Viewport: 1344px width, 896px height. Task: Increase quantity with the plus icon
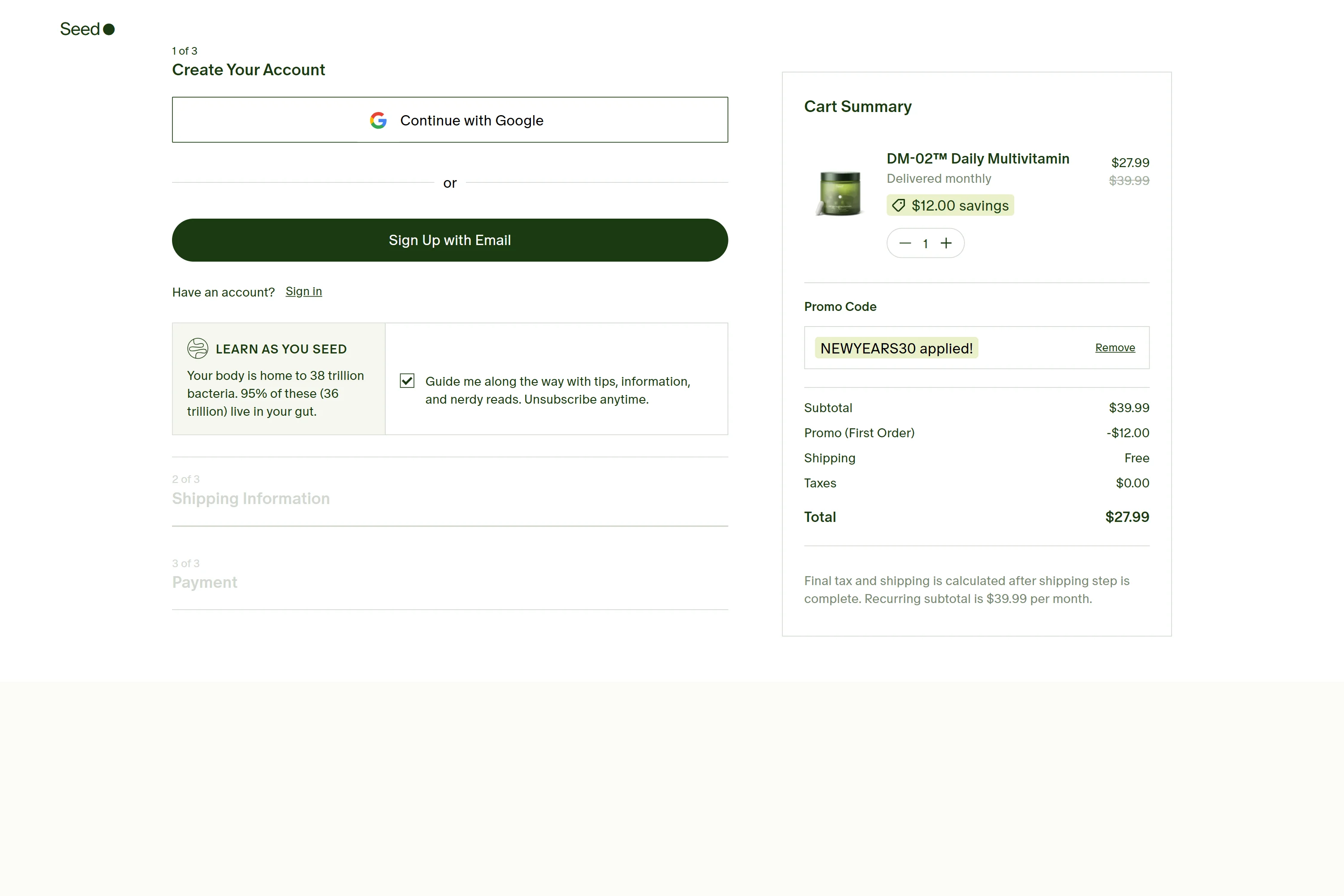pyautogui.click(x=946, y=243)
